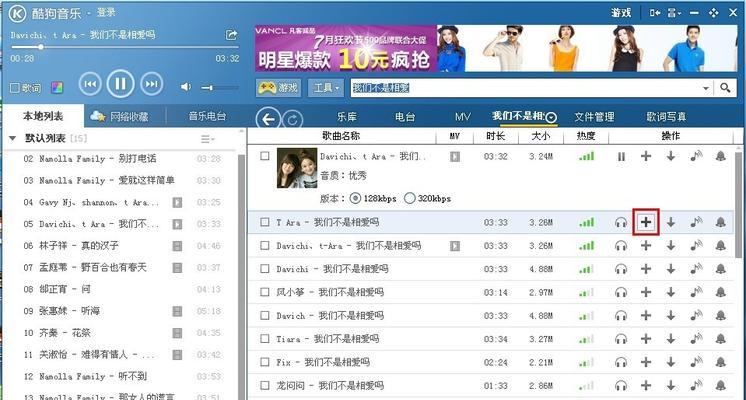Check the 龙问问 result checkbox
Image resolution: width=746 pixels, height=400 pixels.
click(x=265, y=385)
